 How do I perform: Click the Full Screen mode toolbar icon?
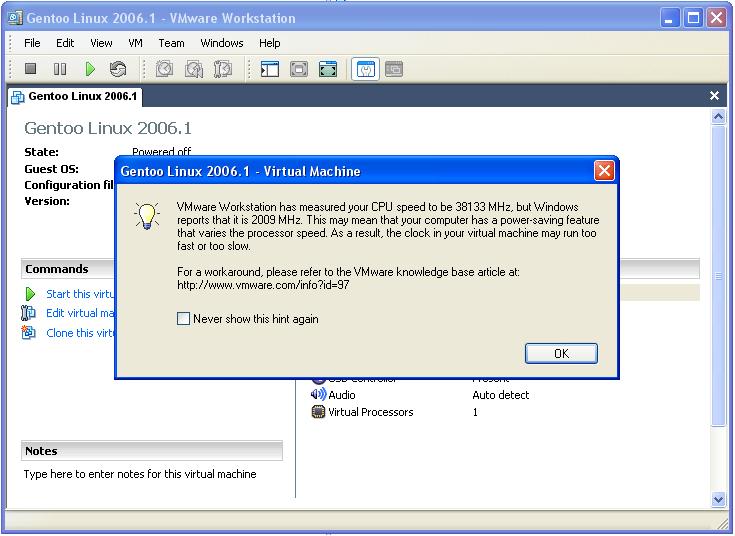click(328, 69)
